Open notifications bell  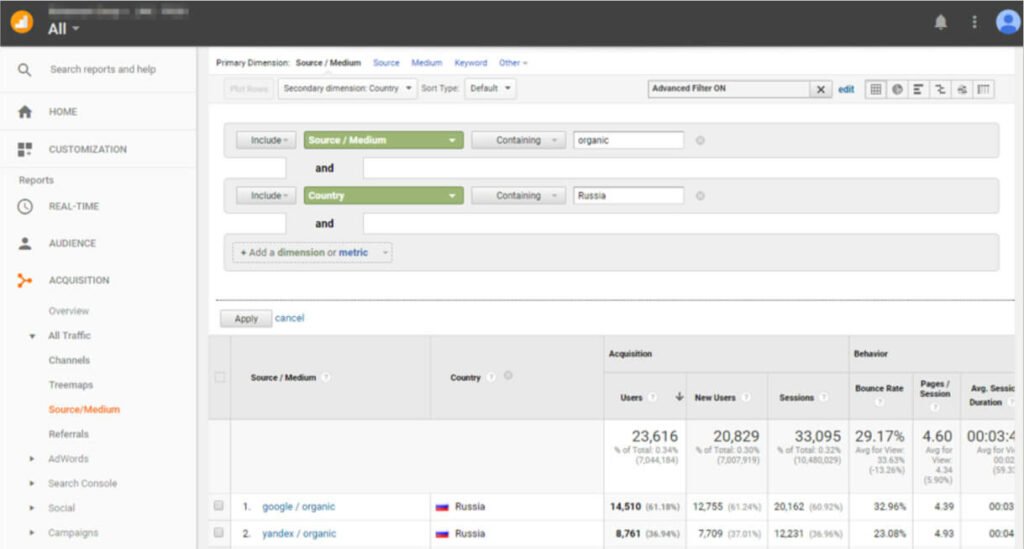point(940,22)
